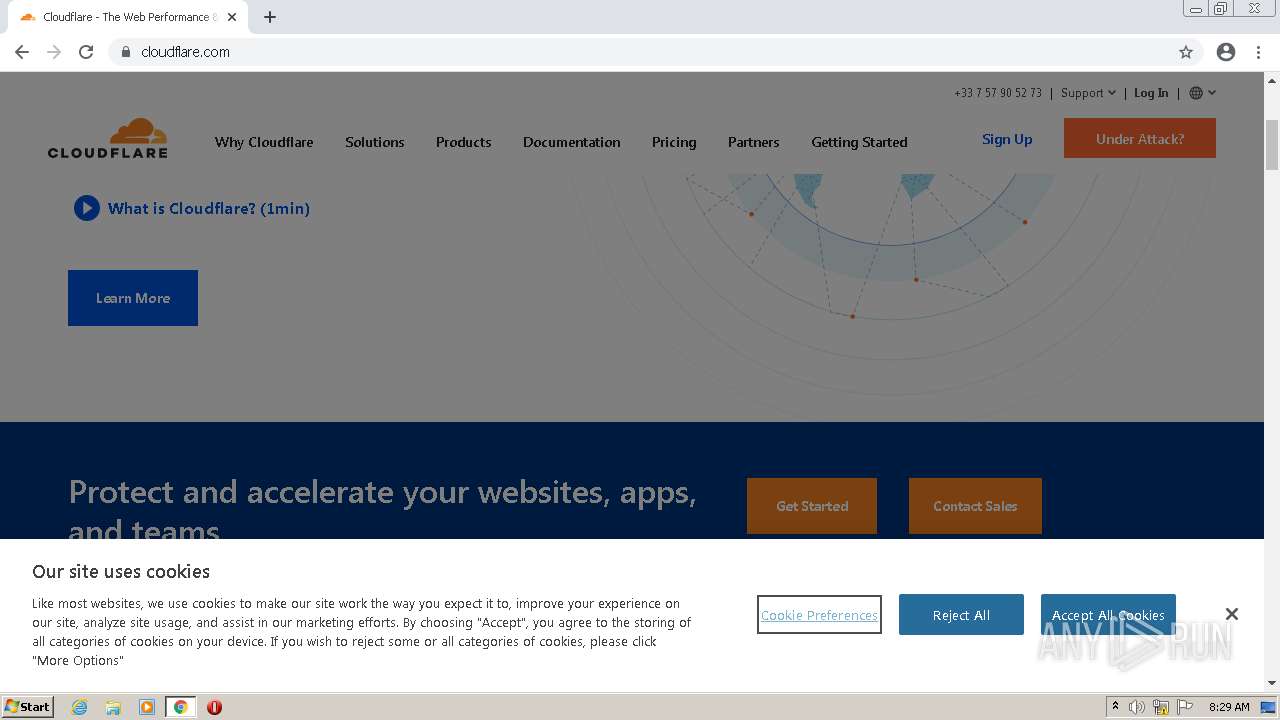1280x720 pixels.
Task: Go back with the browser back arrow
Action: pyautogui.click(x=22, y=52)
